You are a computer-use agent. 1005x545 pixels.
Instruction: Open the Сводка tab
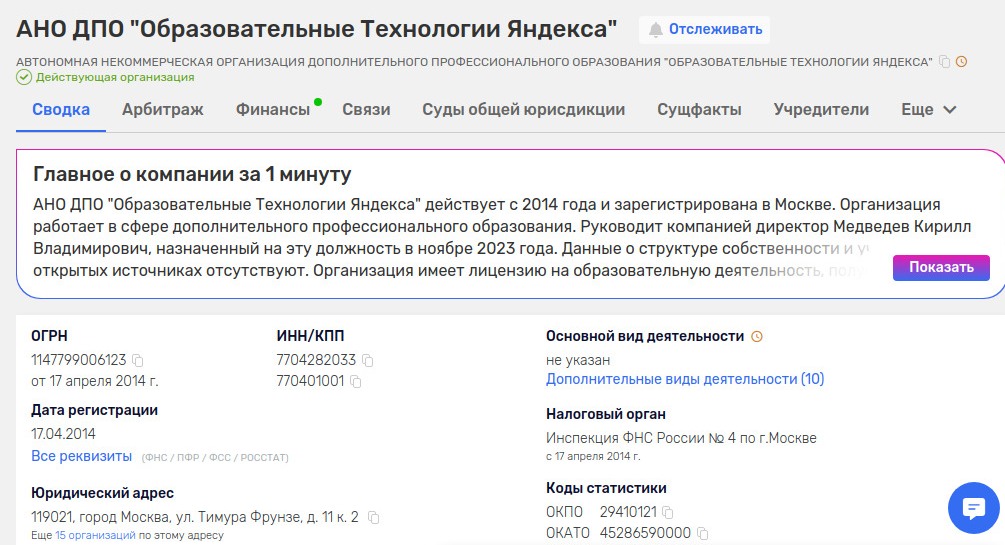[x=61, y=110]
